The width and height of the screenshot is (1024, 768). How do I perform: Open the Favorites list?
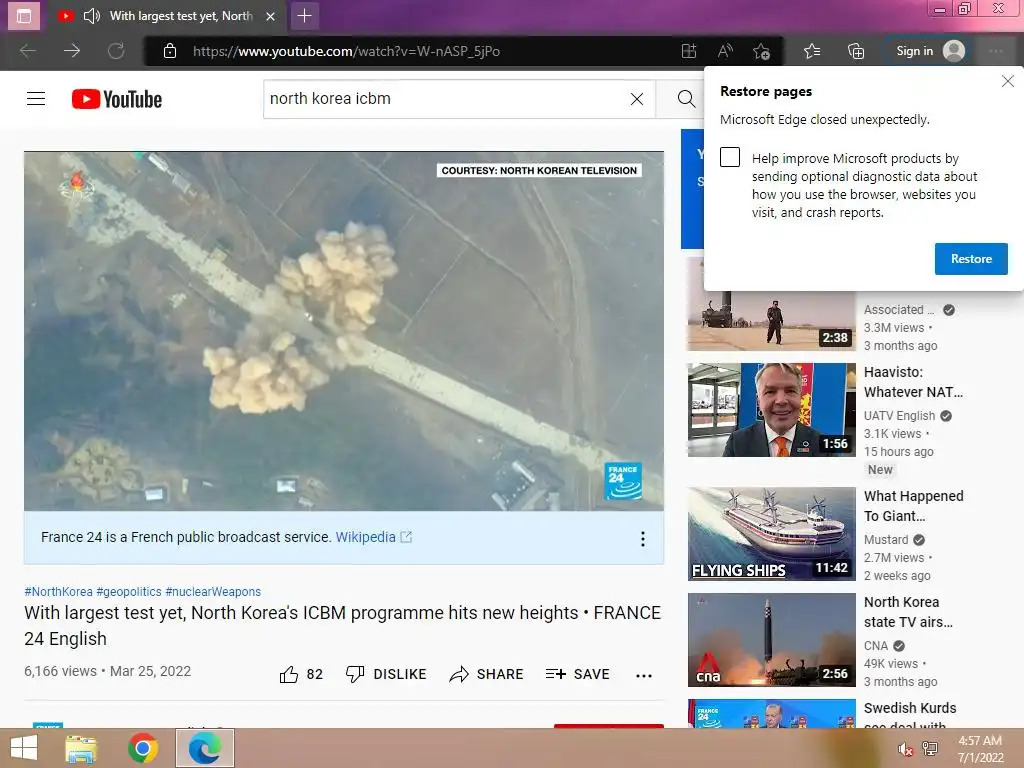(x=812, y=51)
